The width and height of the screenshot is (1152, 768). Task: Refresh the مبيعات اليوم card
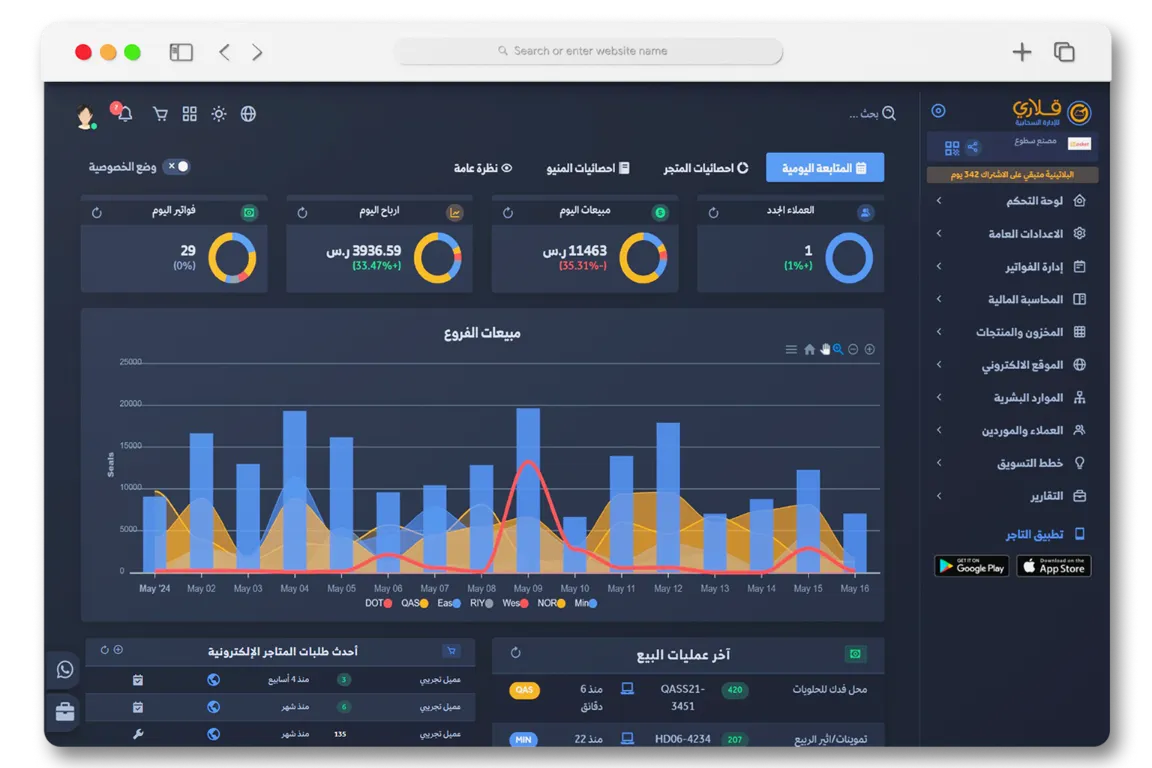click(508, 213)
